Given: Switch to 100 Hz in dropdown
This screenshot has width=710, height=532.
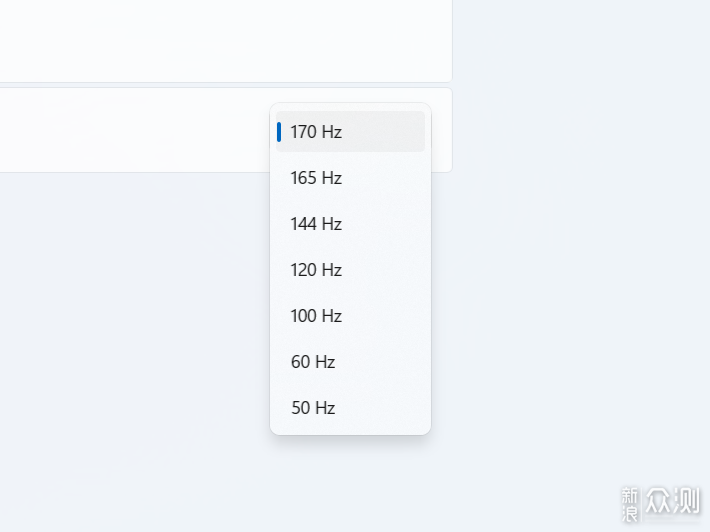Looking at the screenshot, I should (x=350, y=316).
